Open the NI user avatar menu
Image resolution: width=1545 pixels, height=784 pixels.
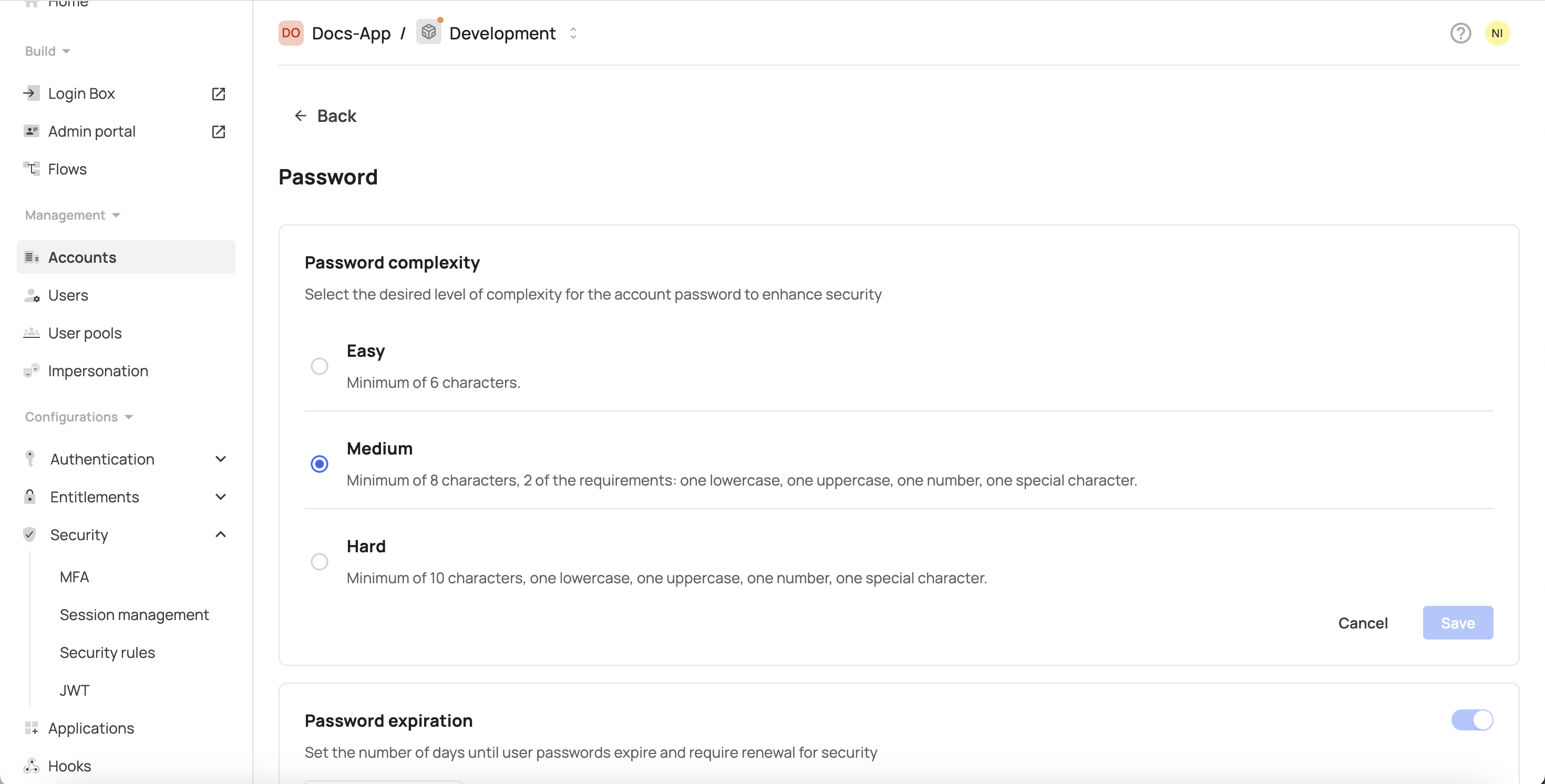[1497, 33]
